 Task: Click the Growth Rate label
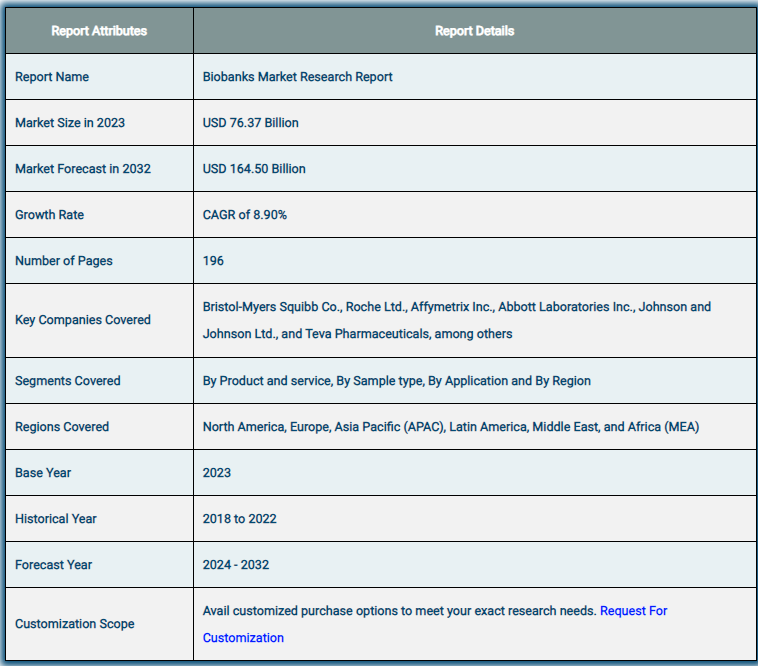click(49, 215)
